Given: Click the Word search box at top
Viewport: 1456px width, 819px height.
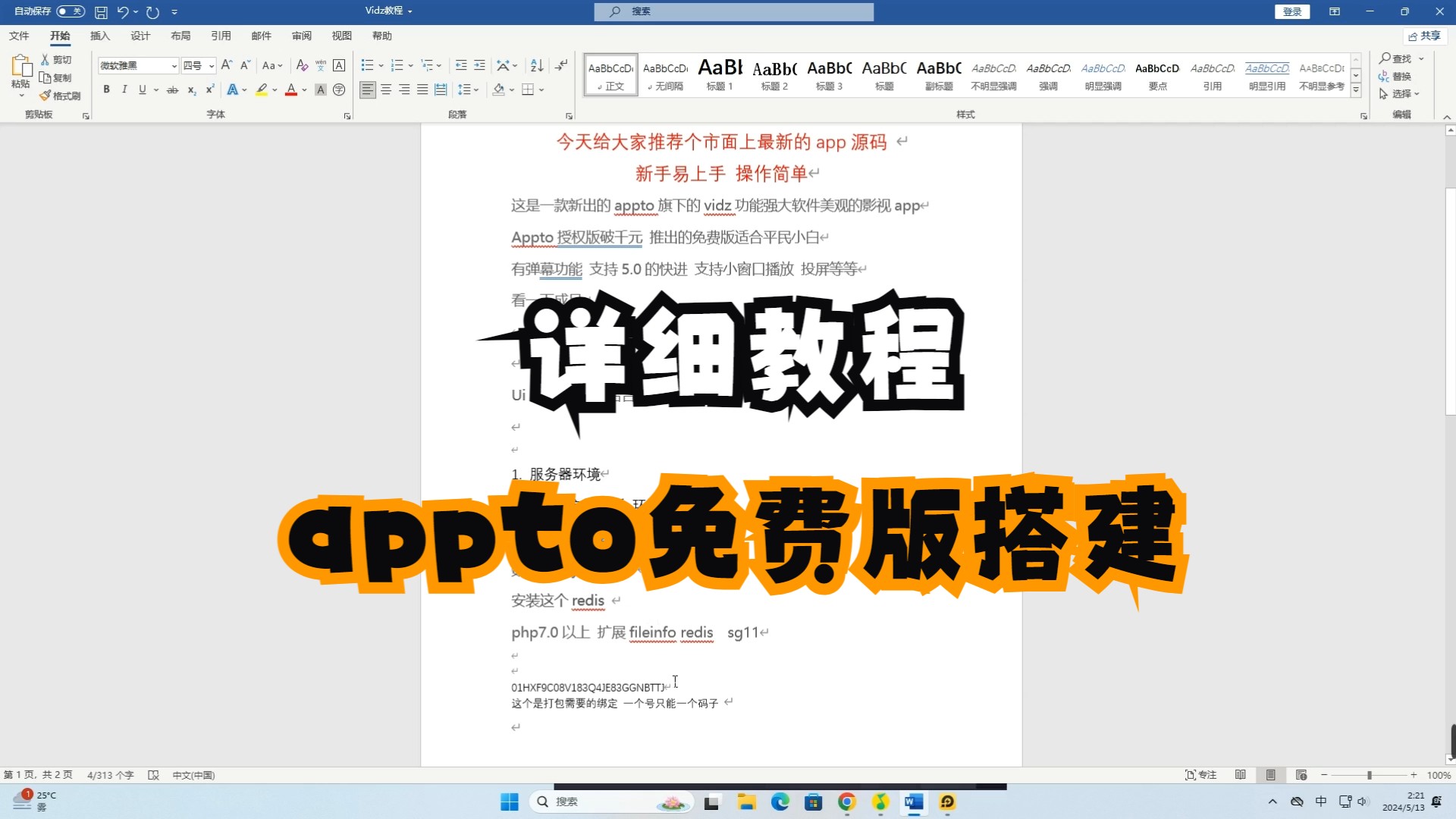Looking at the screenshot, I should [x=733, y=11].
